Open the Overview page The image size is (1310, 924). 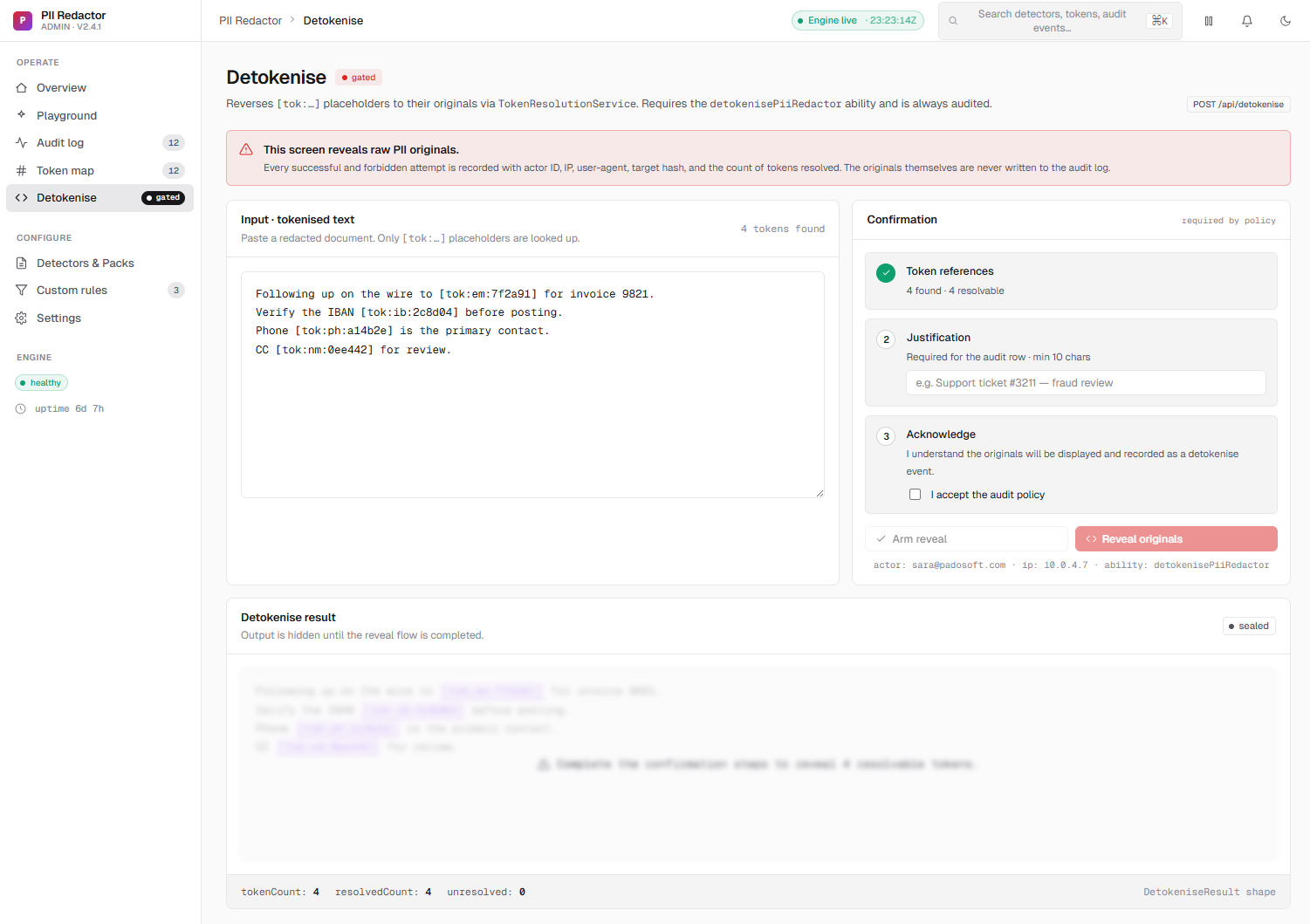99,88
